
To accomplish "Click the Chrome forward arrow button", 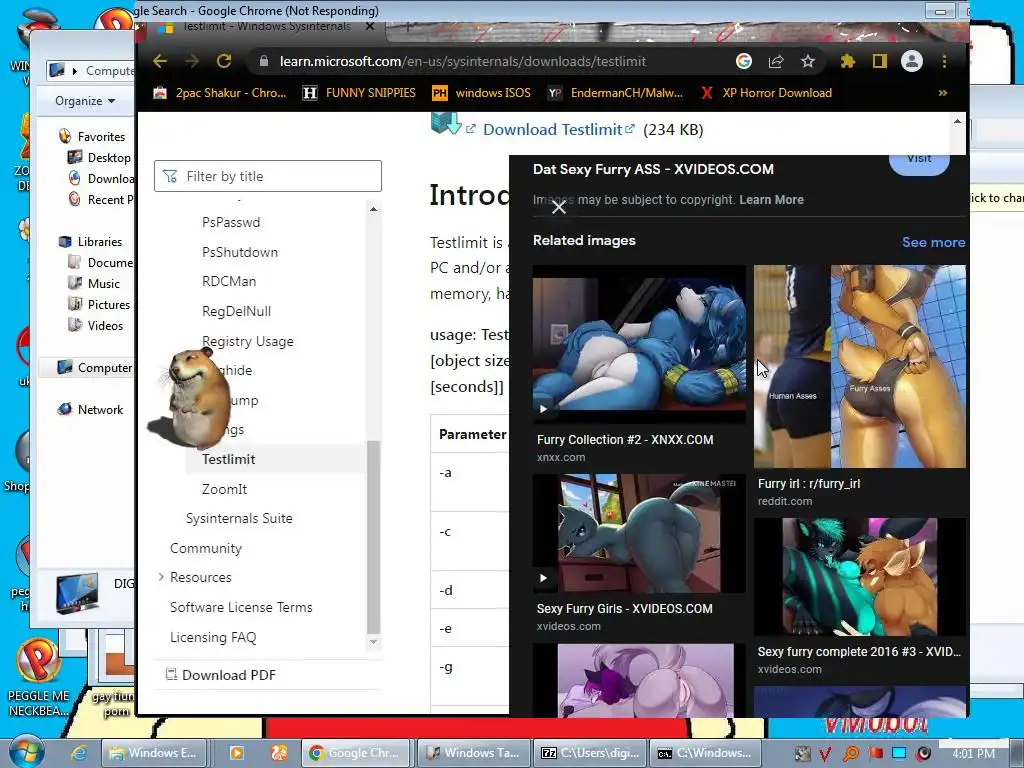I will coord(191,61).
